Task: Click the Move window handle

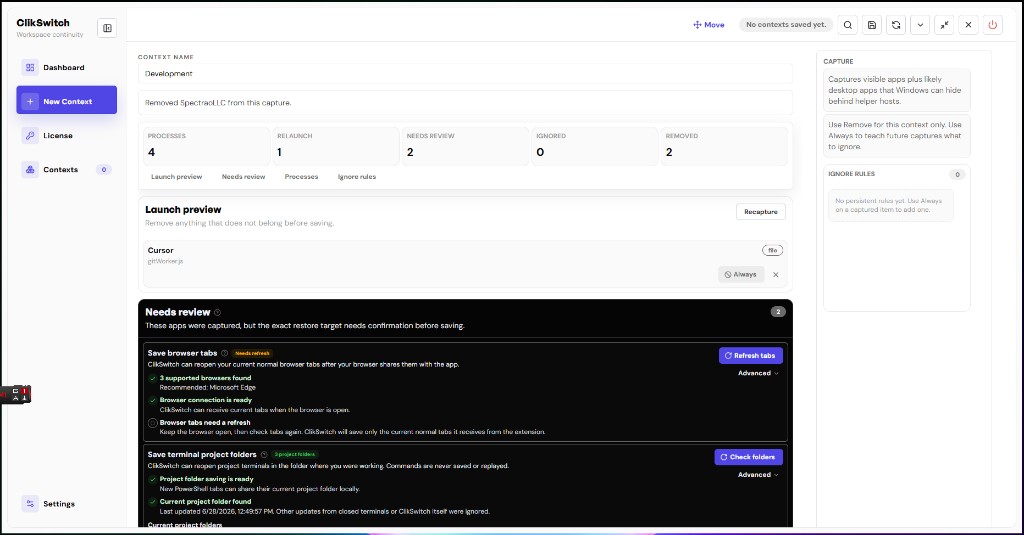Action: tap(709, 25)
